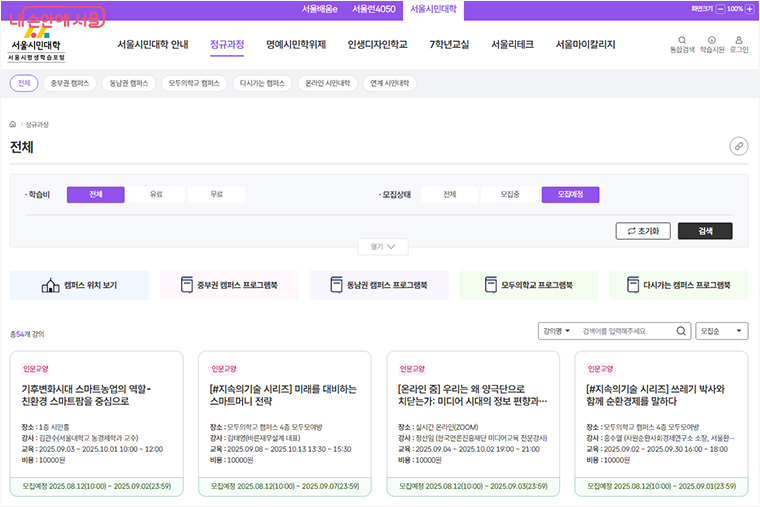This screenshot has width=760, height=507.
Task: Click the book icon of 모두의학교 프로그램북
Action: [x=491, y=285]
